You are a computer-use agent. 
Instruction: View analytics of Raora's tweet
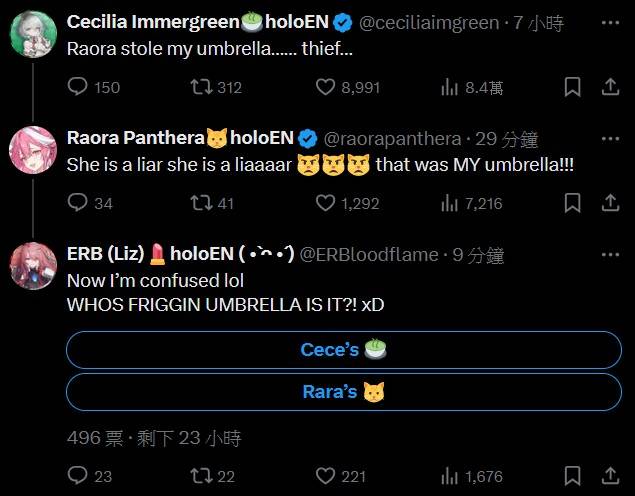450,203
